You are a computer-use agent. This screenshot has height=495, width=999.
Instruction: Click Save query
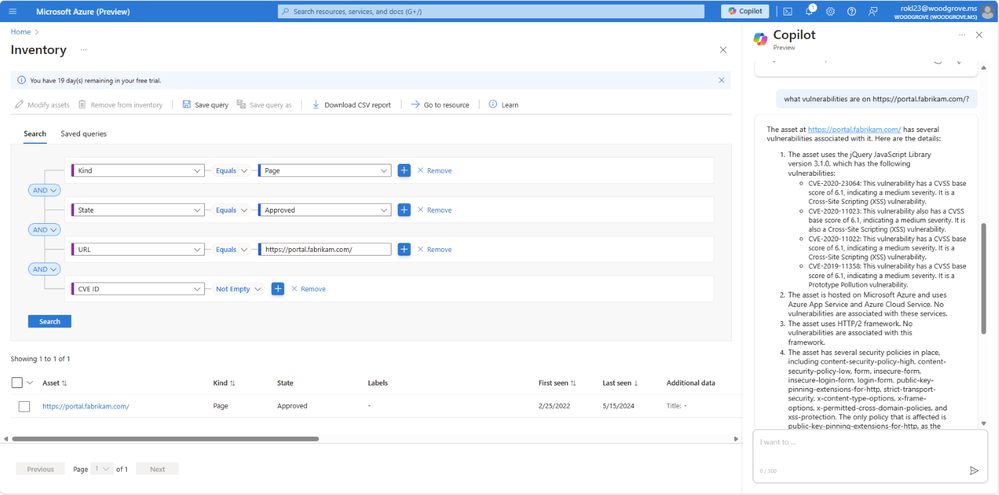point(205,104)
